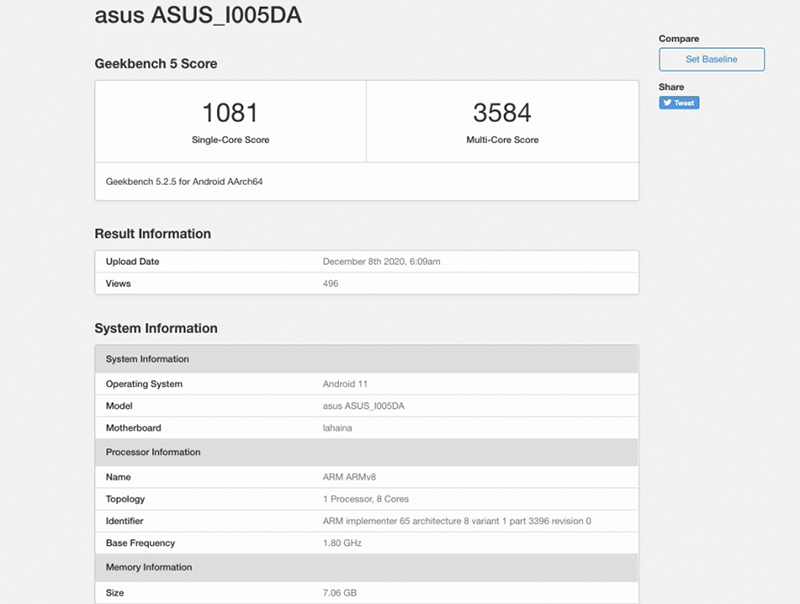
Task: Select the multi-core score 3584
Action: click(x=502, y=113)
